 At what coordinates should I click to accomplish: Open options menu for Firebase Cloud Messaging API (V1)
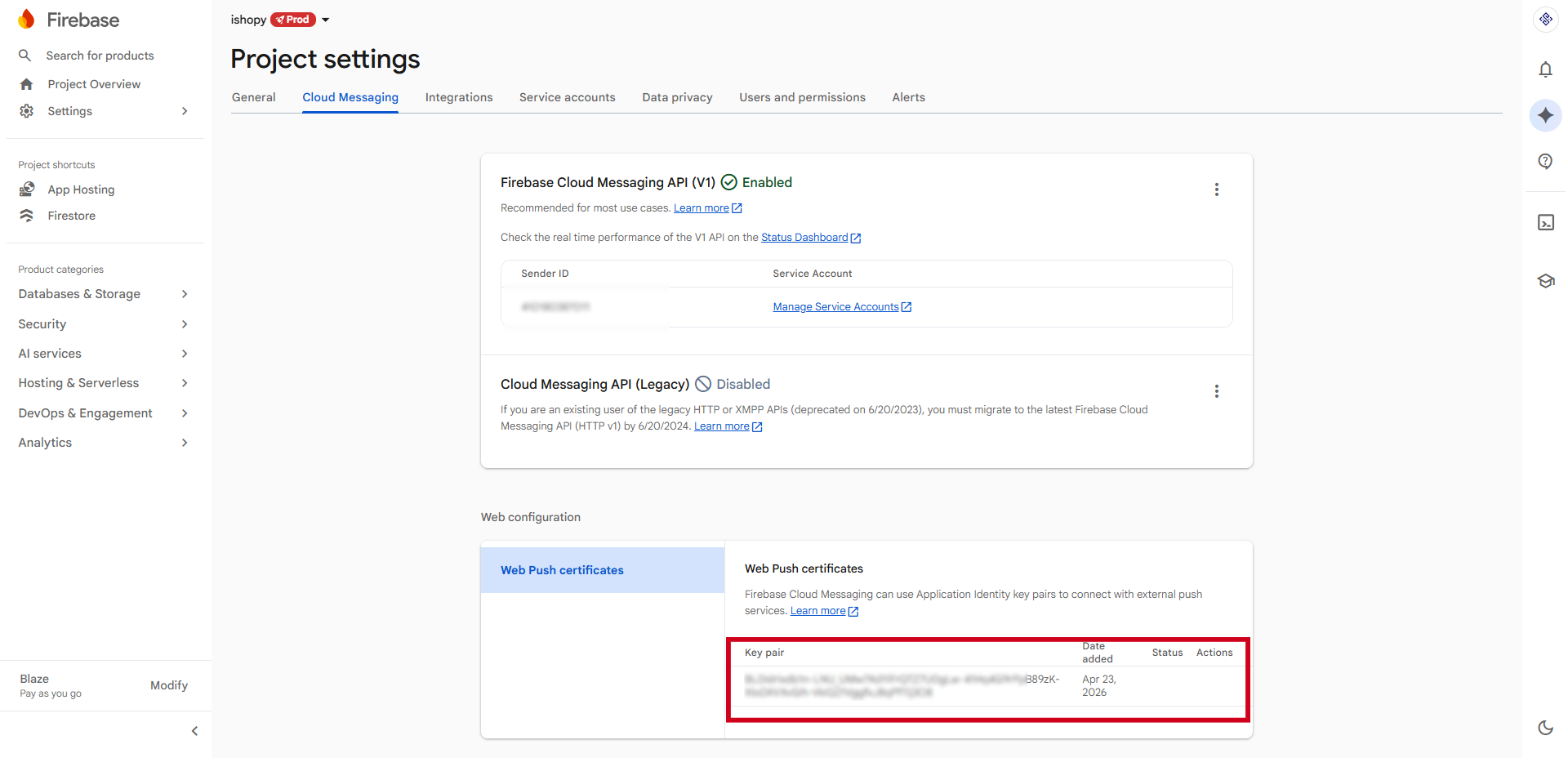coord(1216,189)
